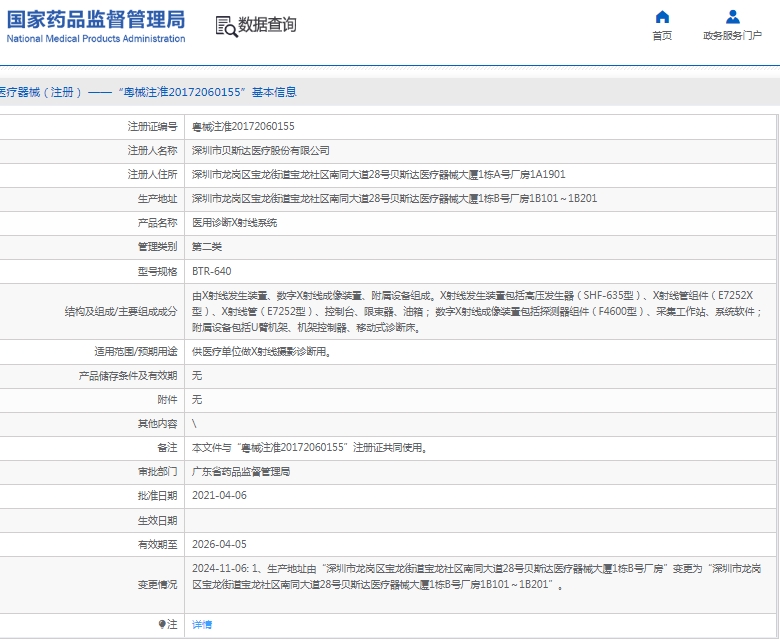The image size is (780, 643).
Task: Click the change record dated 2024-11-06
Action: pos(477,577)
